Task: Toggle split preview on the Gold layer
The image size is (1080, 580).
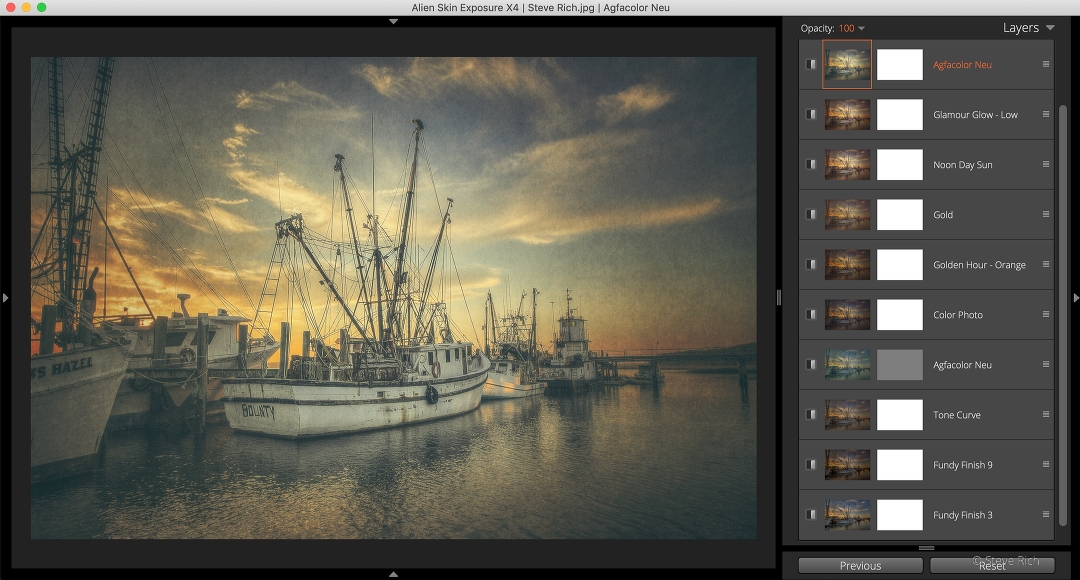Action: (x=810, y=214)
